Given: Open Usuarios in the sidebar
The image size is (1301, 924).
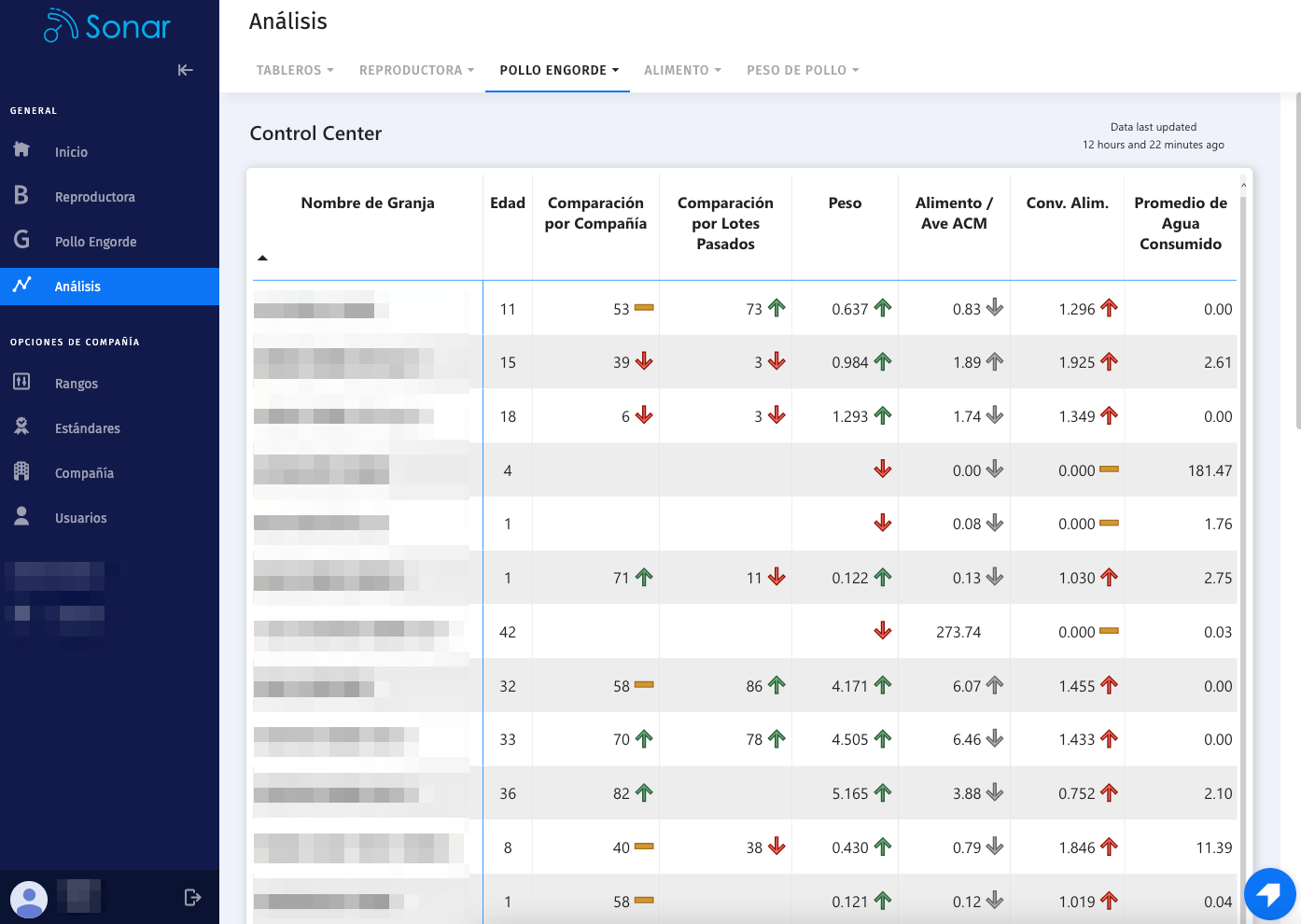Looking at the screenshot, I should click(x=80, y=518).
